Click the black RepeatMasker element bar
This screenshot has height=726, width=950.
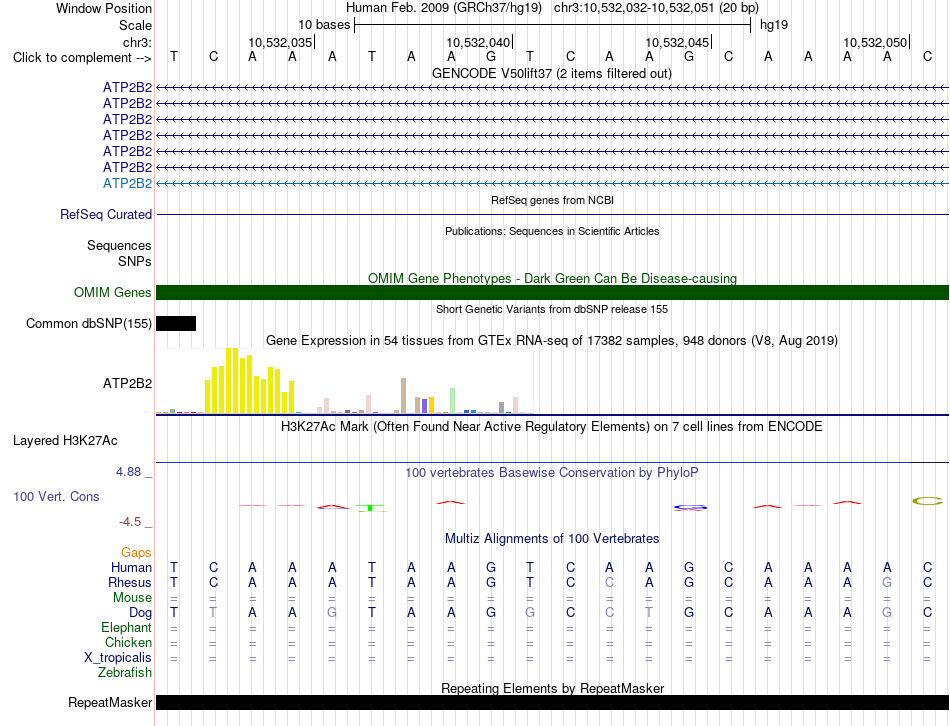552,702
